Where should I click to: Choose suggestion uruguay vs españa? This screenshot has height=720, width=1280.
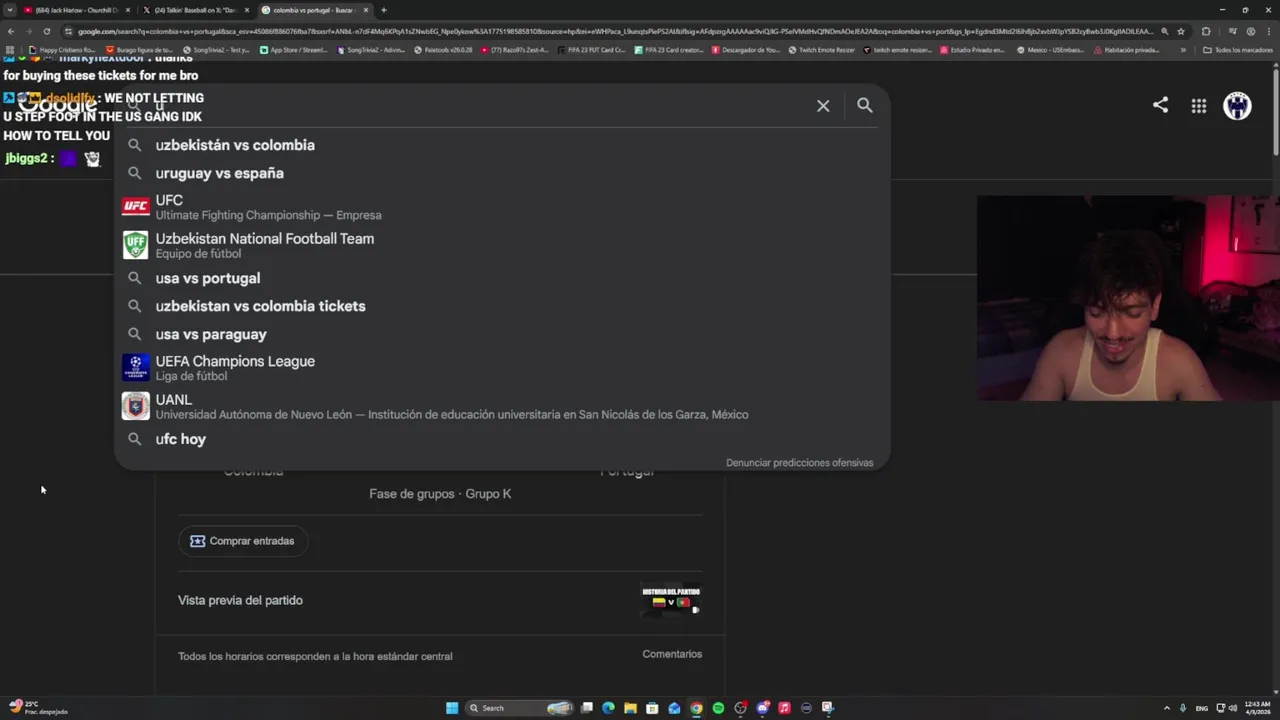tap(220, 173)
